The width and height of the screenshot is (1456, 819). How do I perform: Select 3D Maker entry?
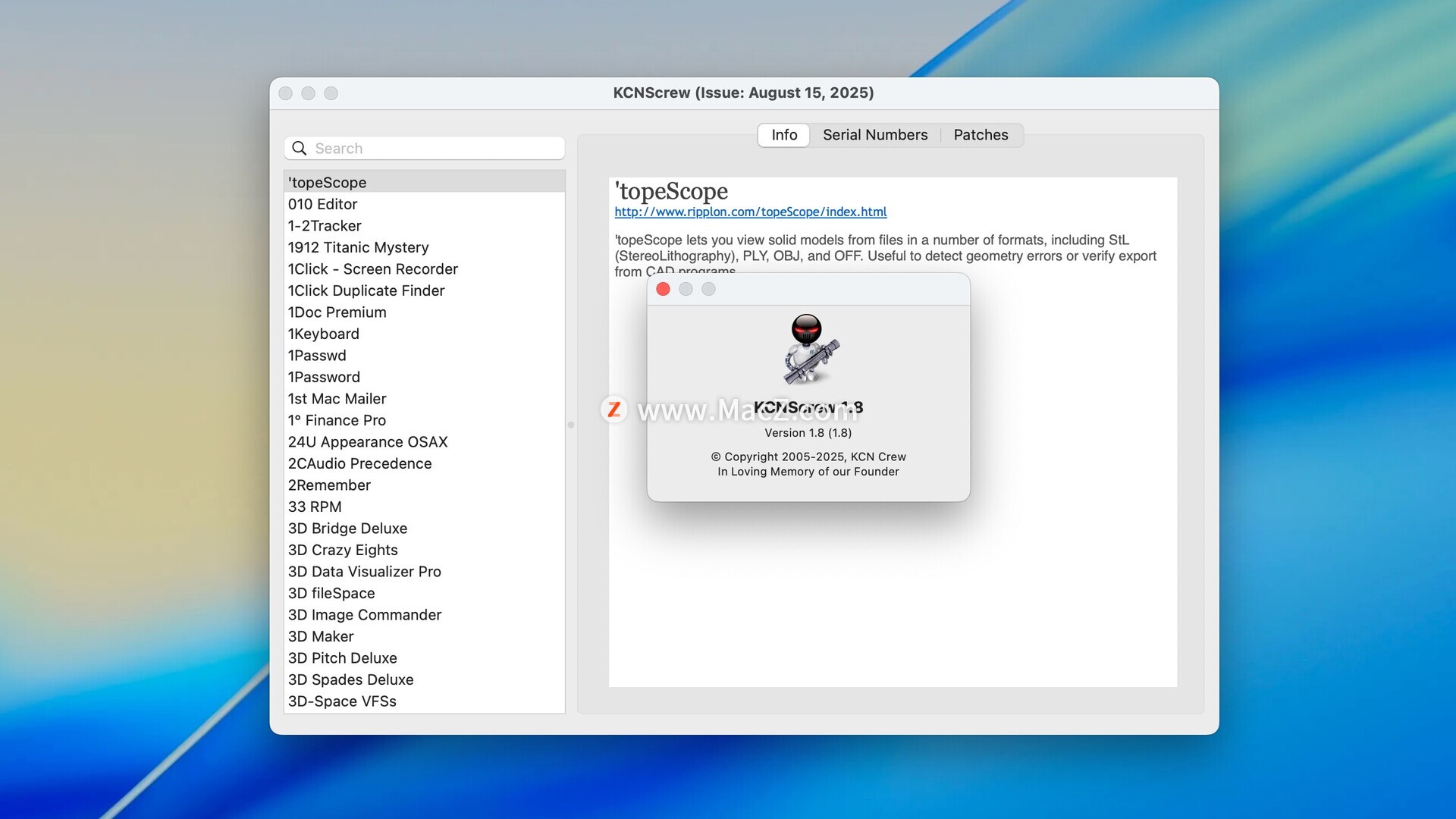(x=425, y=636)
